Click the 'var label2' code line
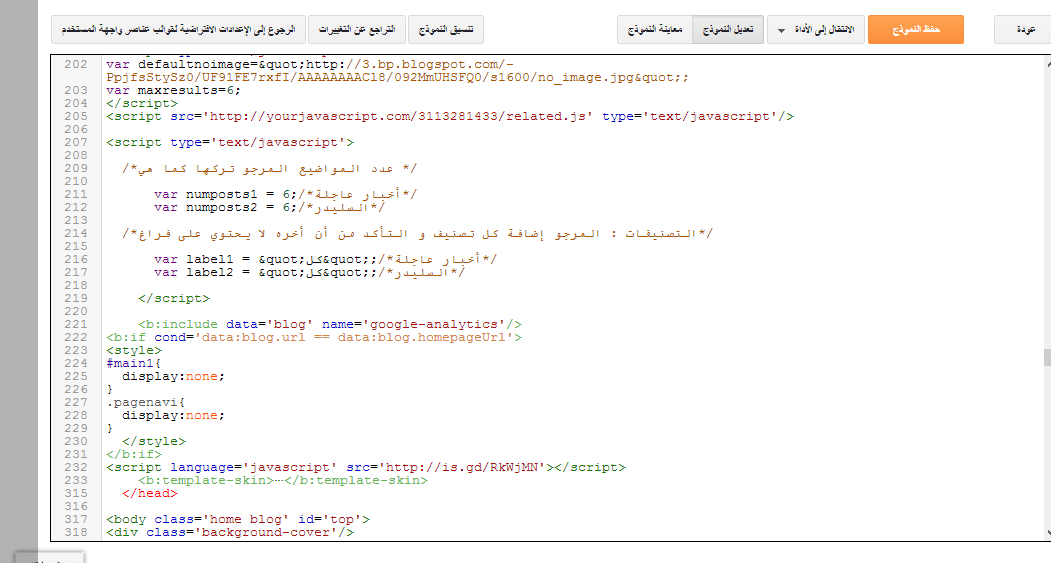This screenshot has height=563, width=1051. 309,273
